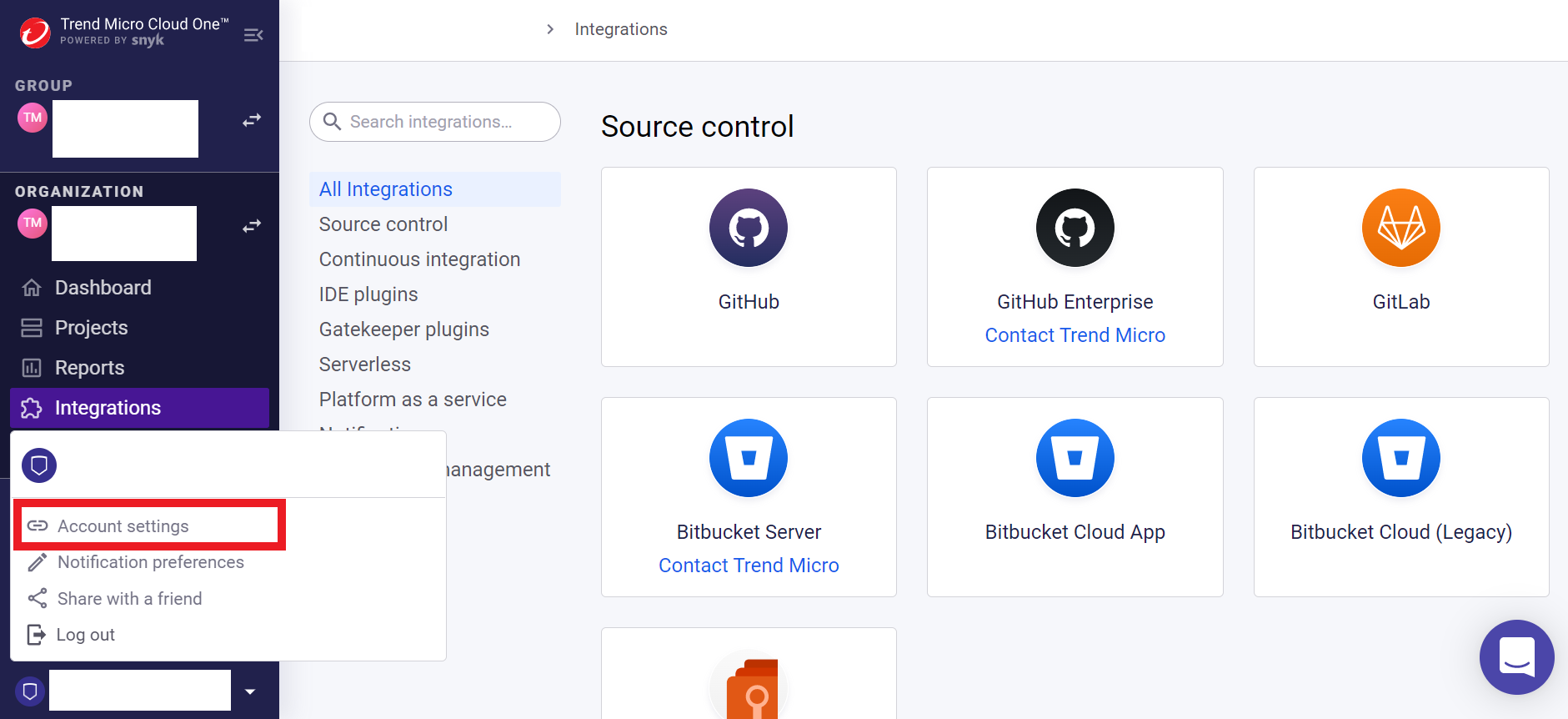Open the Bitbucket Cloud (Legacy) card label
Screen dimensions: 1568x719
tap(1401, 532)
